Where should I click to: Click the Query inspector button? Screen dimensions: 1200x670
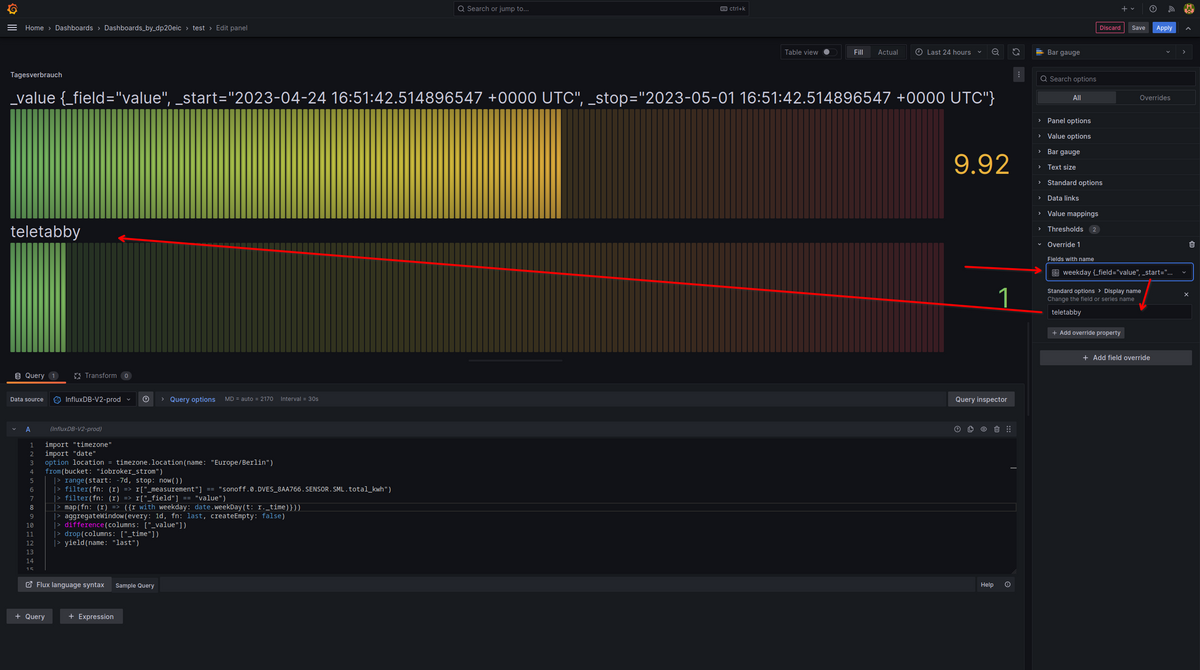980,399
